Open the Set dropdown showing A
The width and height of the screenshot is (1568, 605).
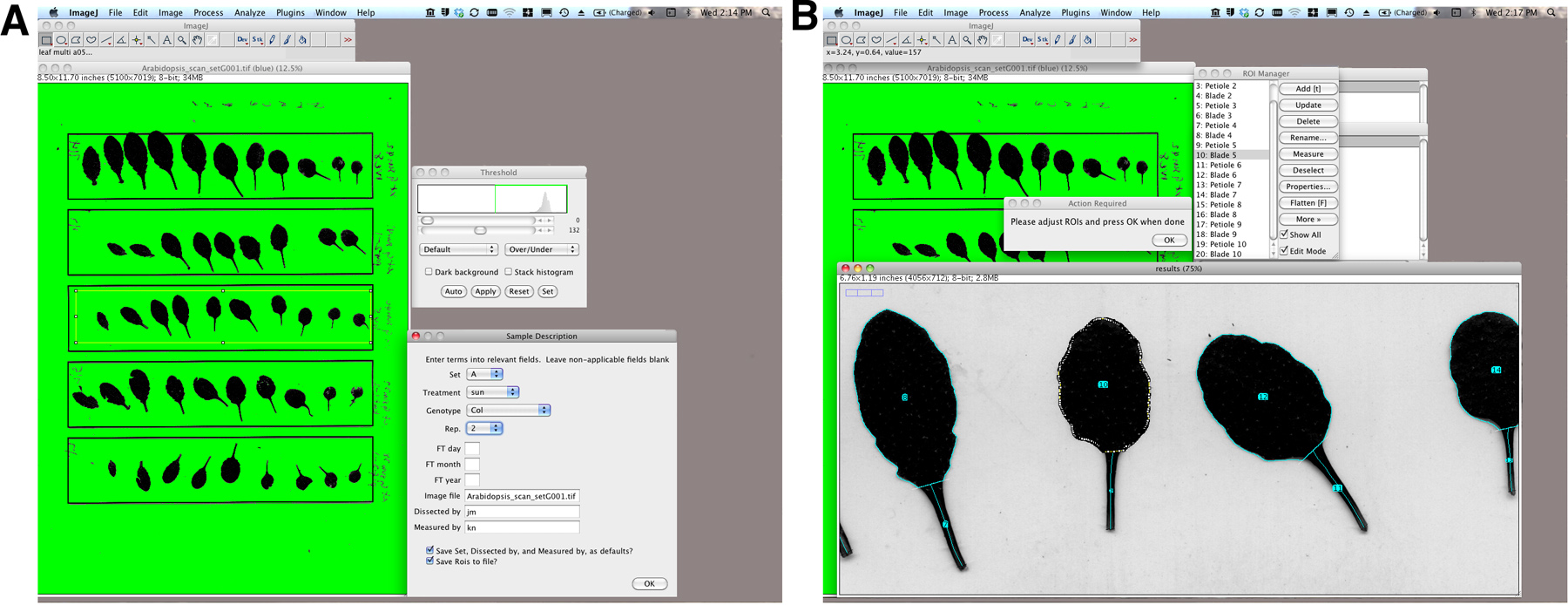485,374
